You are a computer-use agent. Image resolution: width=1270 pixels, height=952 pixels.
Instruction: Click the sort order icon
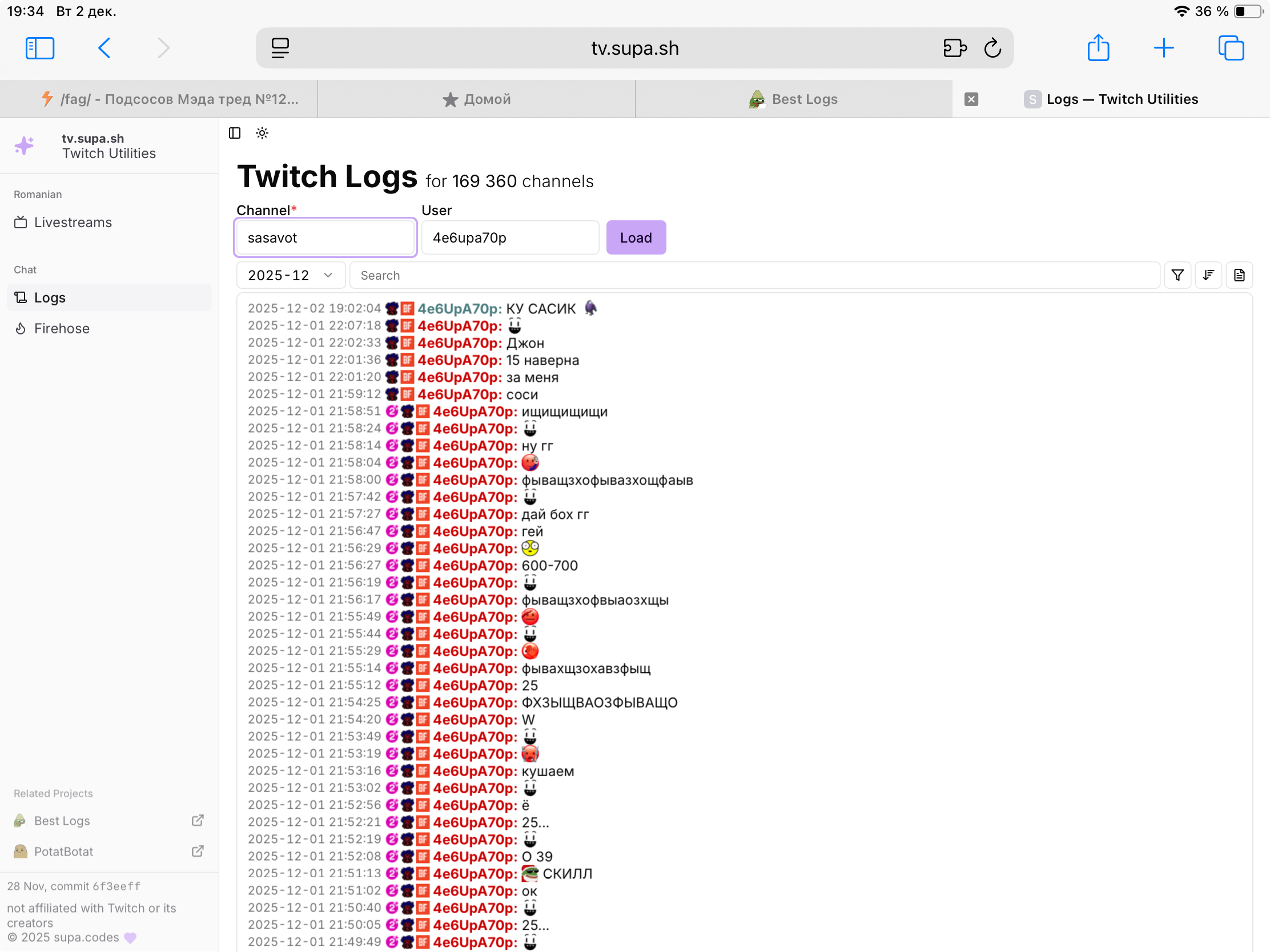click(x=1208, y=276)
